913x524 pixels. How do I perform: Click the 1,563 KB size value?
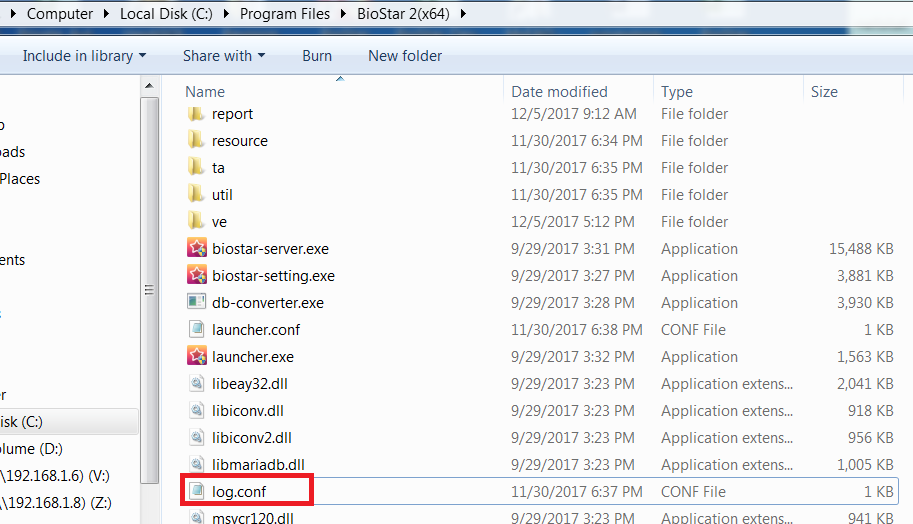[x=865, y=356]
